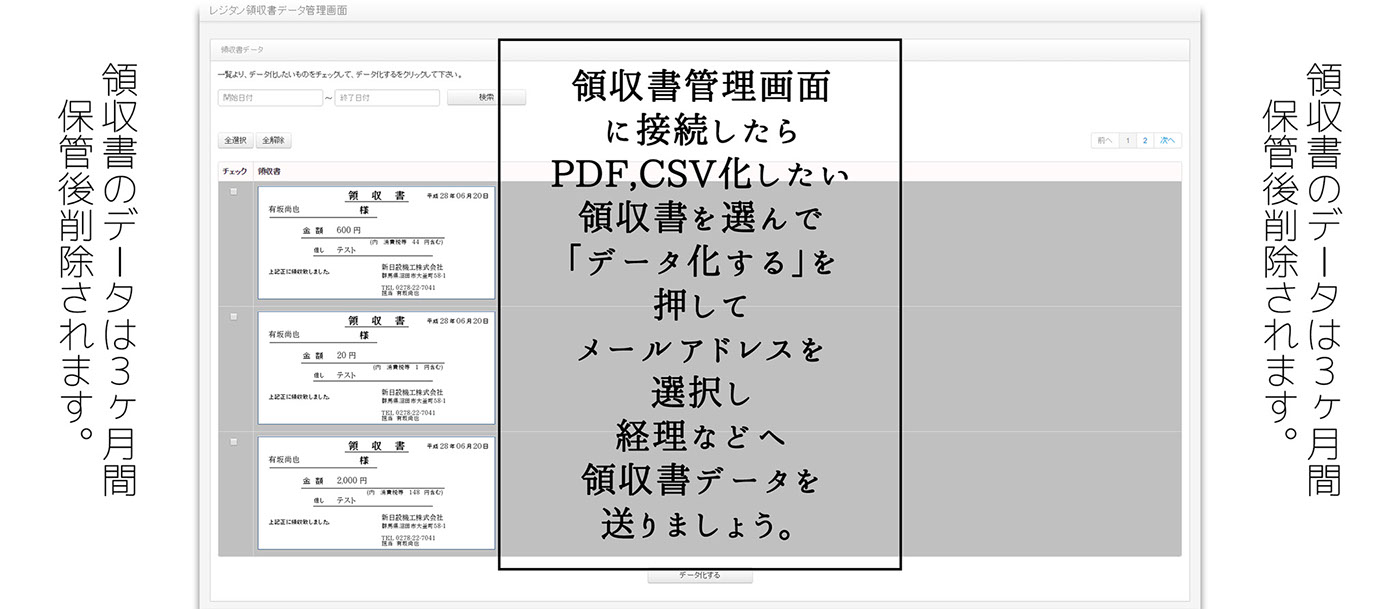The height and width of the screenshot is (609, 1400).
Task: Click the 終了日付 end date field
Action: (x=386, y=98)
